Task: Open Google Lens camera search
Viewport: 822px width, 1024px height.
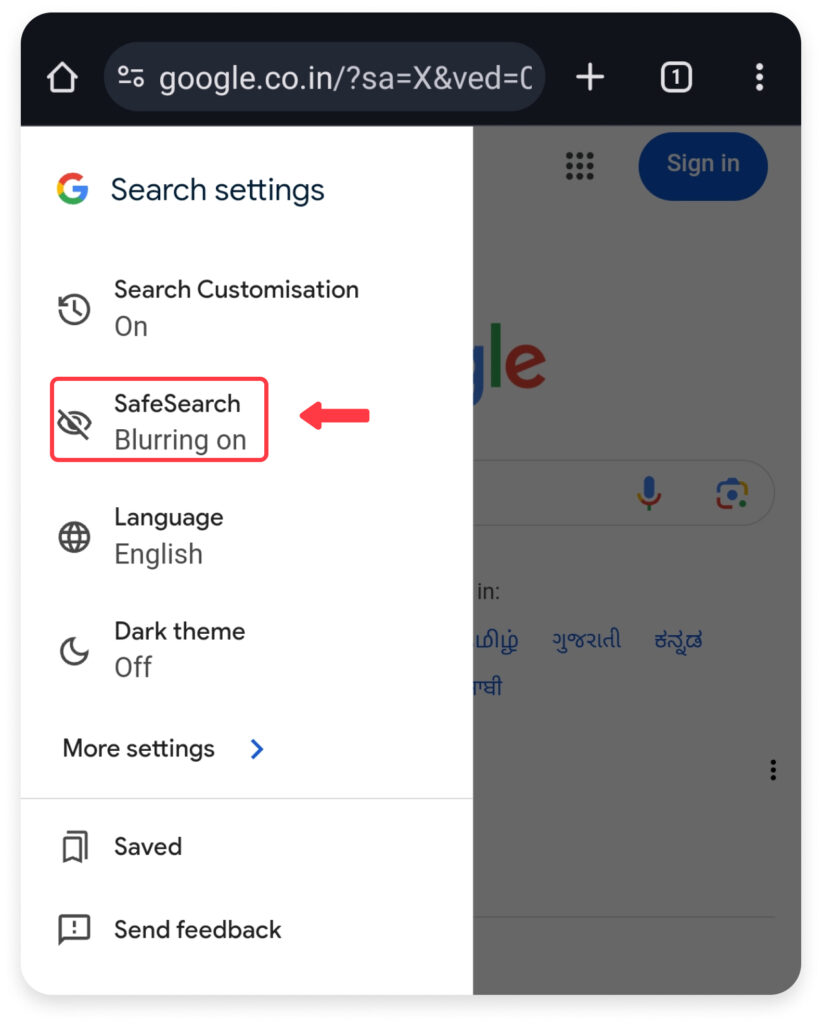Action: [733, 492]
